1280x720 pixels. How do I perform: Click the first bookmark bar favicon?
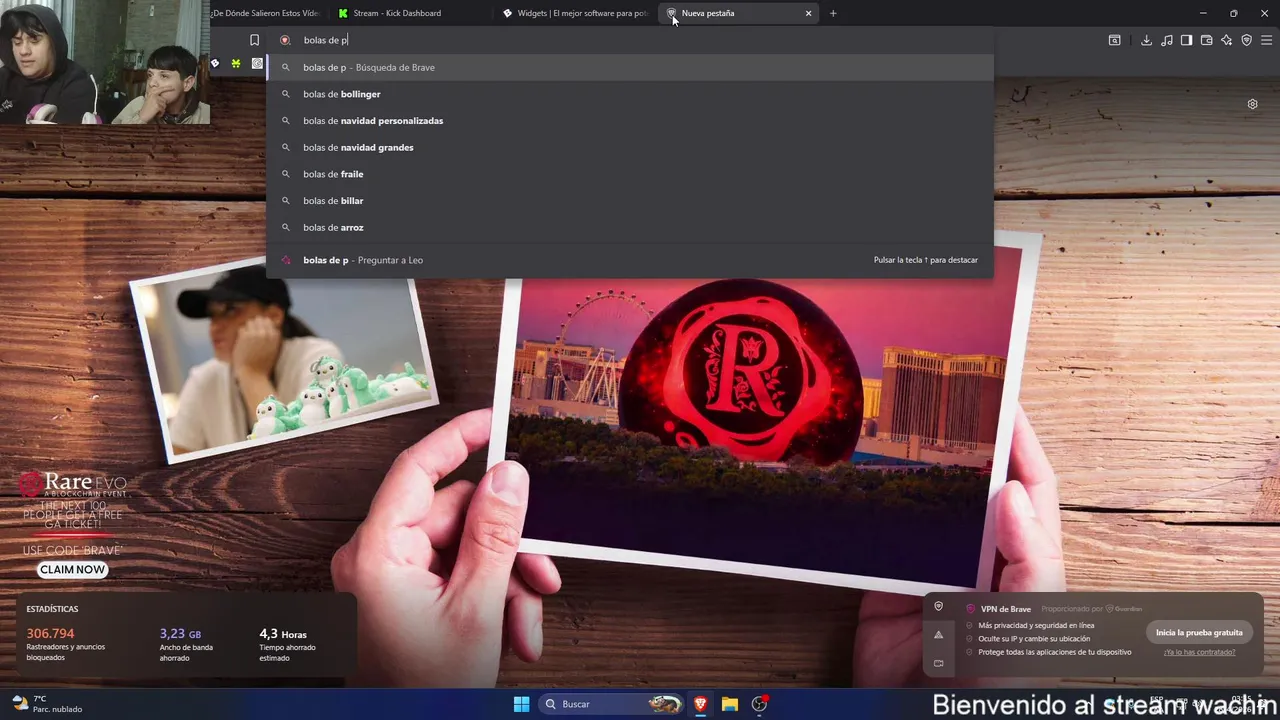point(214,63)
